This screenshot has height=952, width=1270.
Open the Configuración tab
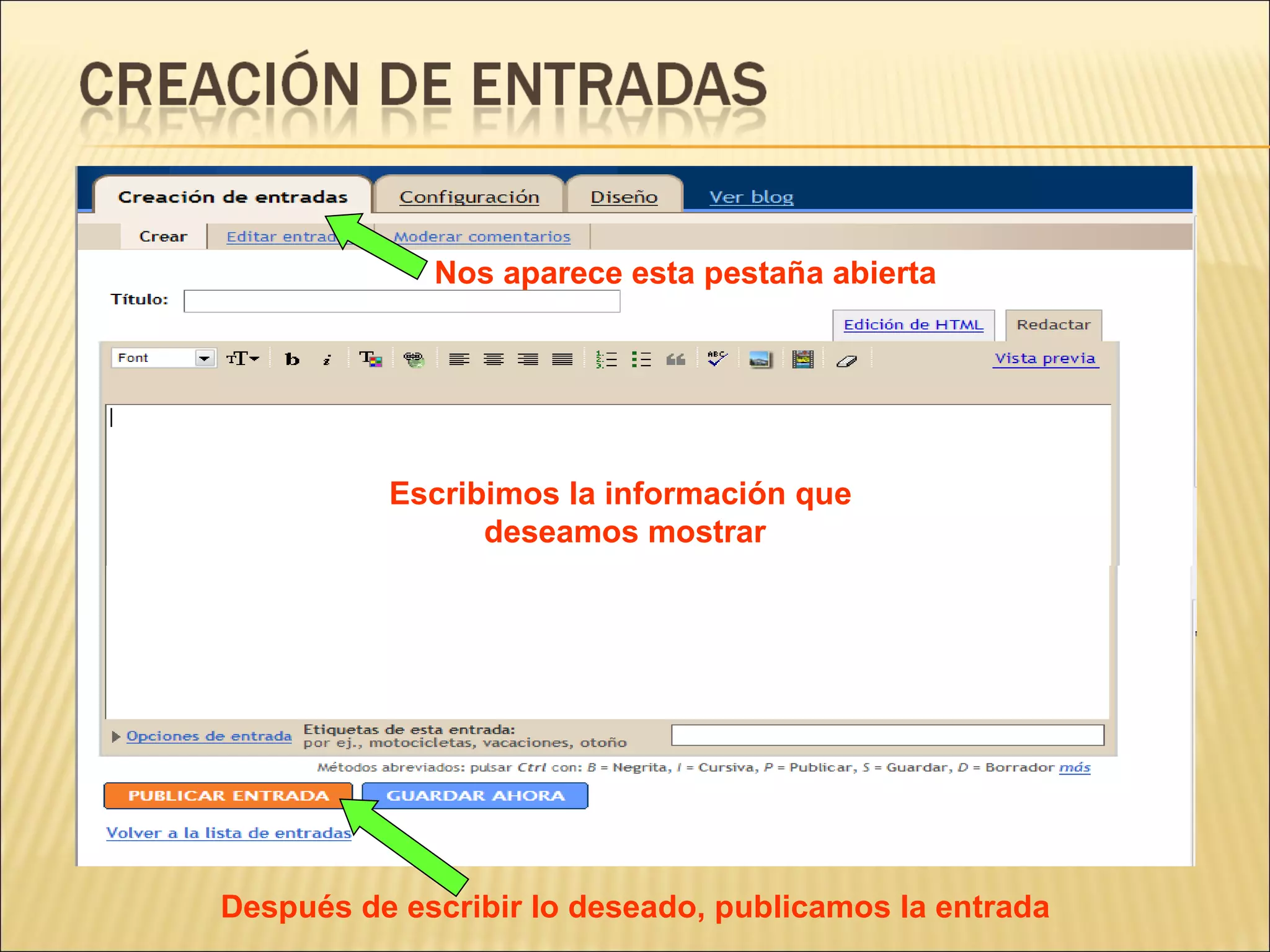point(469,196)
